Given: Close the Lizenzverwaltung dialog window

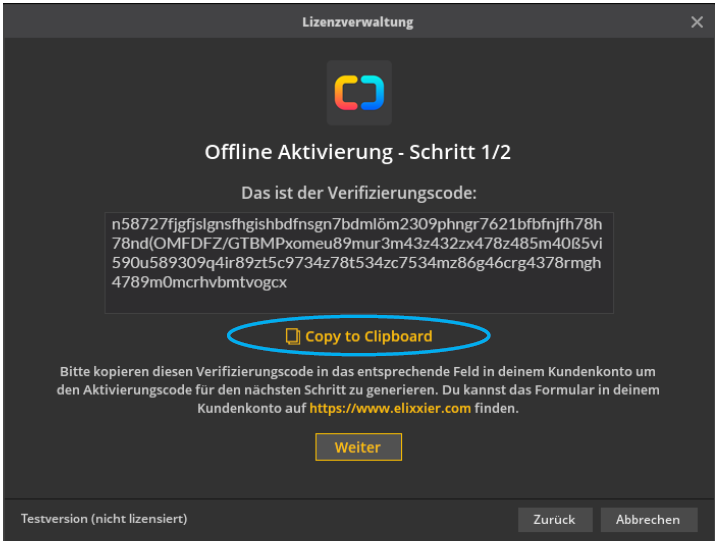Looking at the screenshot, I should point(697,22).
